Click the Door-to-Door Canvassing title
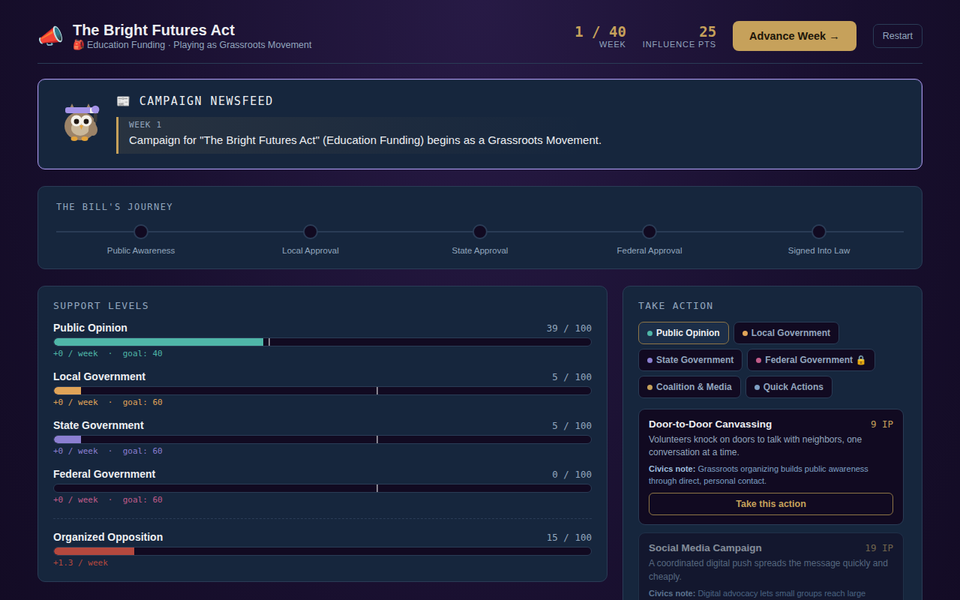960x600 pixels. [710, 424]
